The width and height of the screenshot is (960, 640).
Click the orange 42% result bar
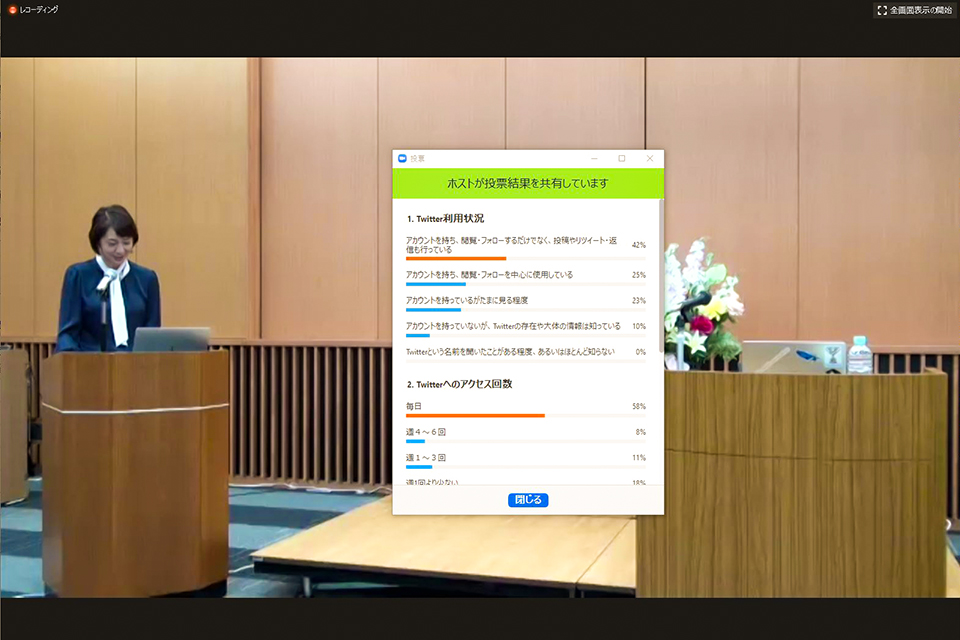[456, 258]
